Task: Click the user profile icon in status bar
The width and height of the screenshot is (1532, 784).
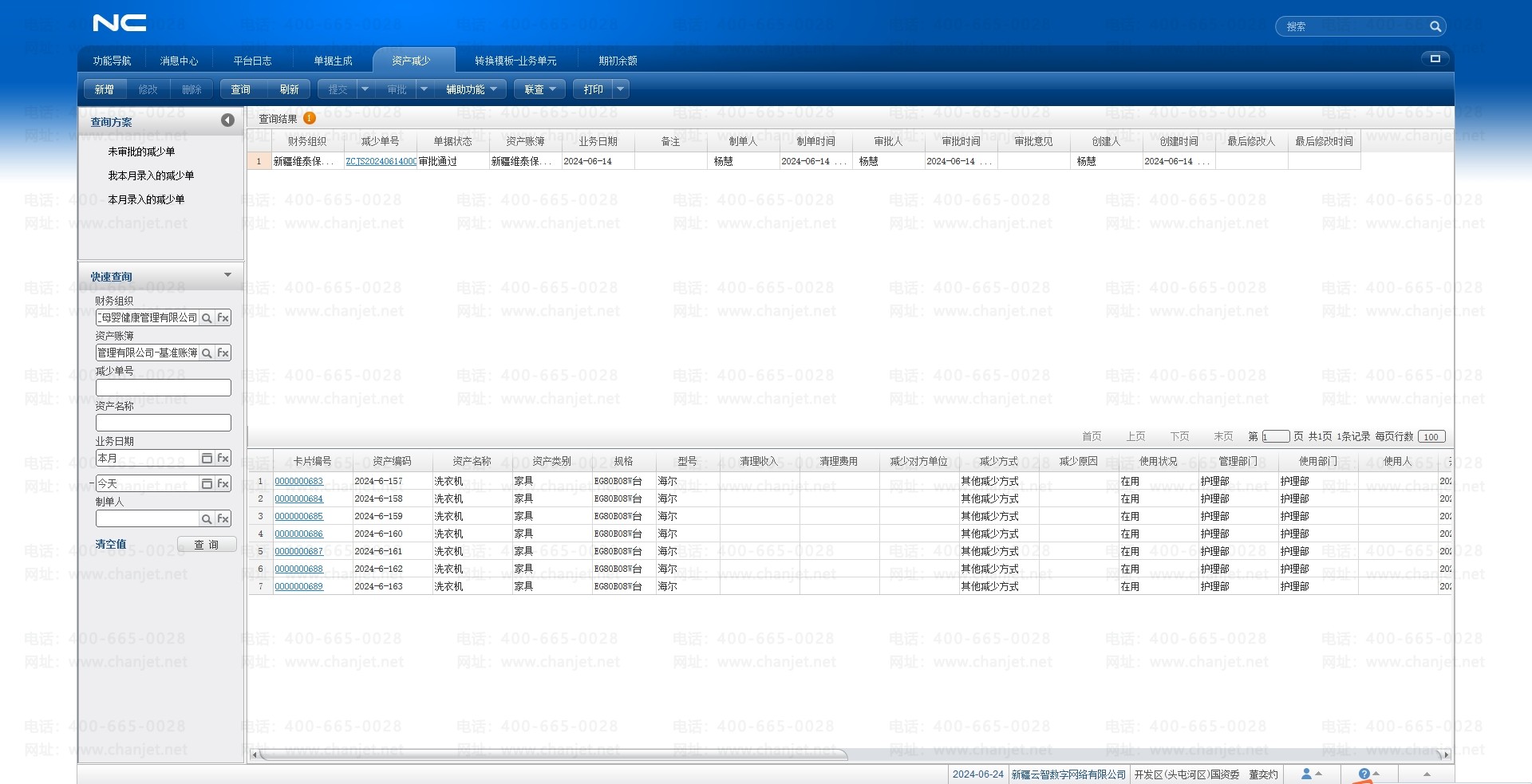Action: [x=1306, y=774]
